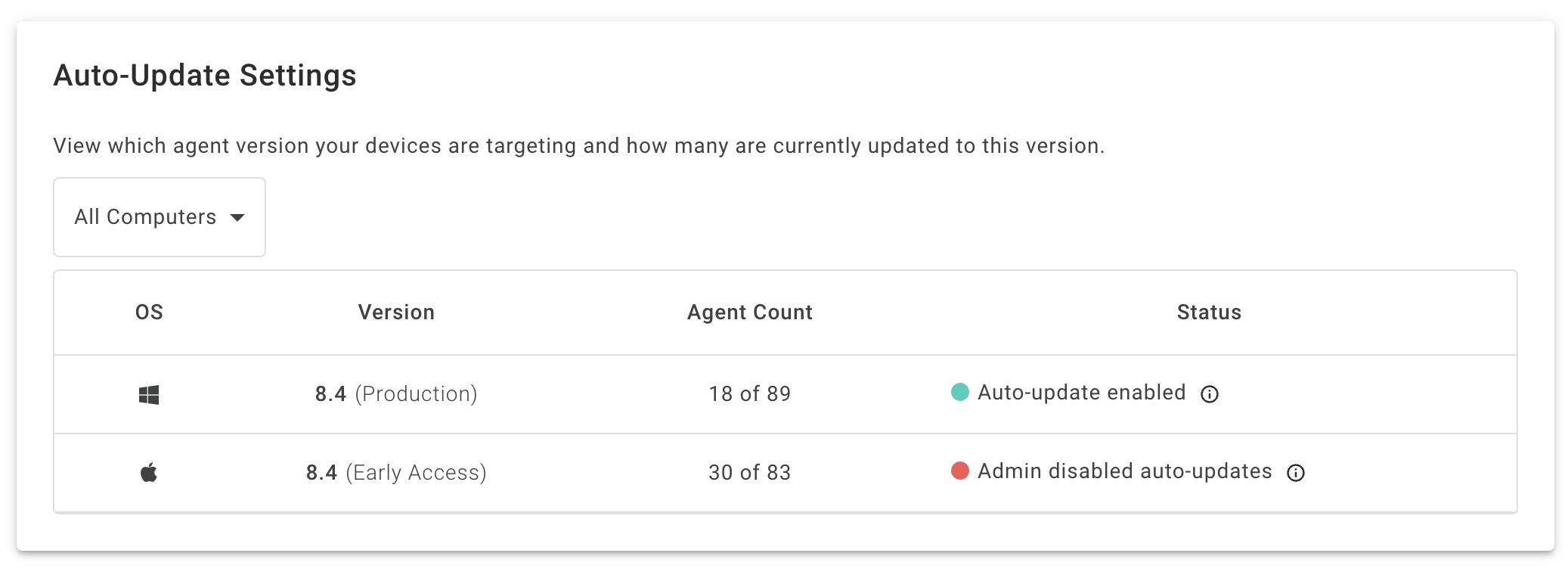Click the 8.4 (Production) version text
The height and width of the screenshot is (575, 1568).
(x=396, y=394)
